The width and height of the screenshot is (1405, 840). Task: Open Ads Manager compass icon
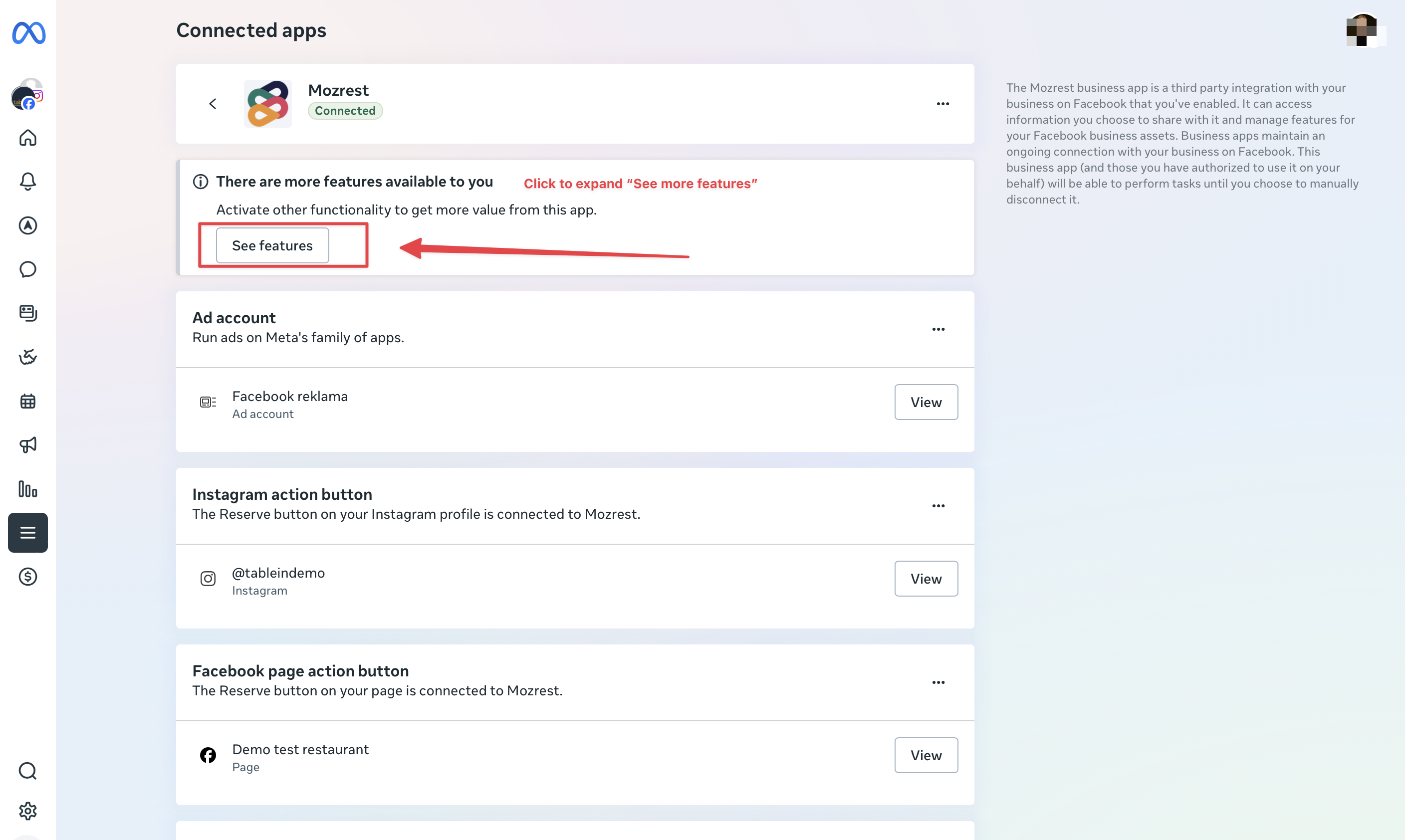tap(28, 225)
